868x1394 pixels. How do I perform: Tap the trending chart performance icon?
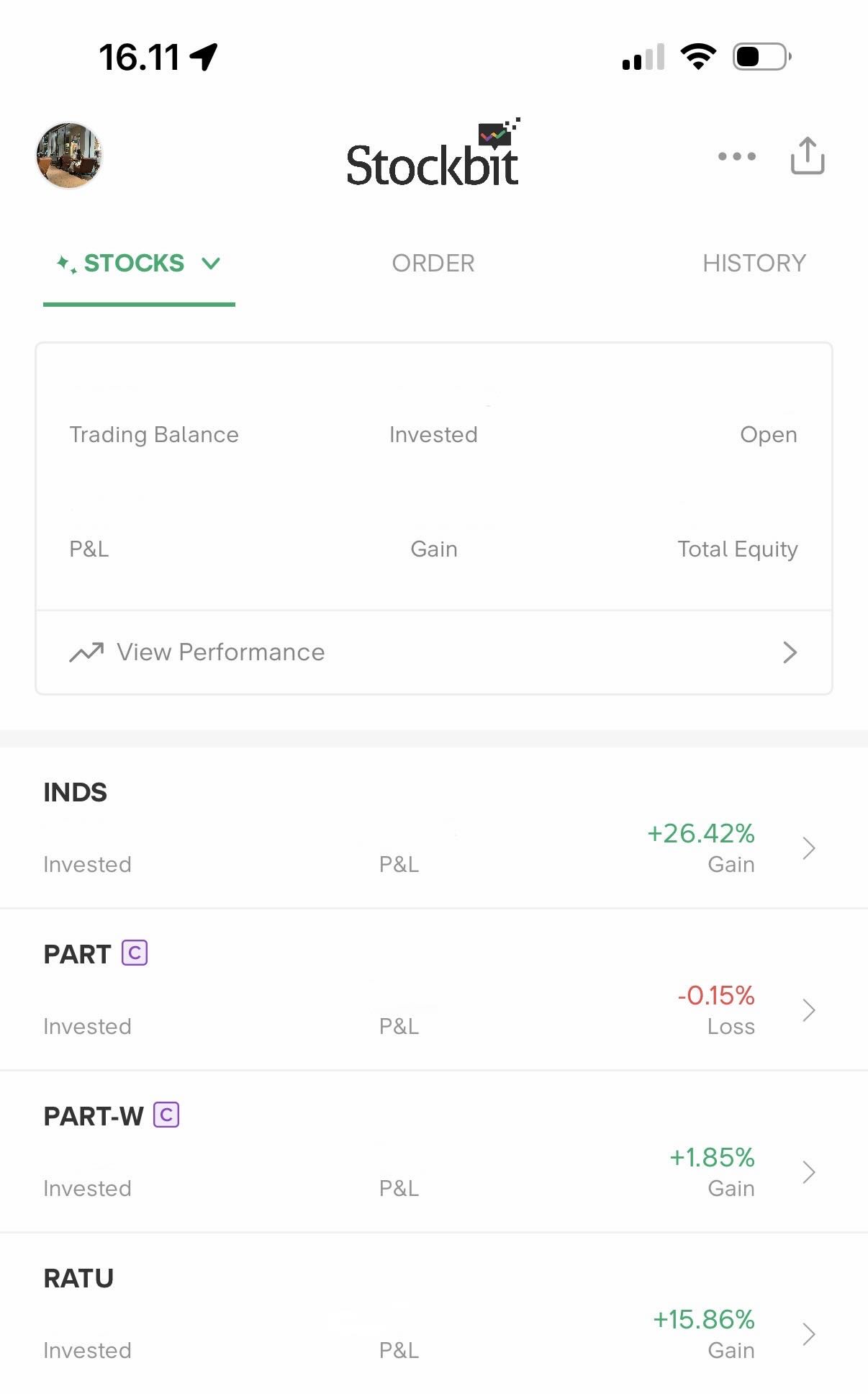point(86,652)
